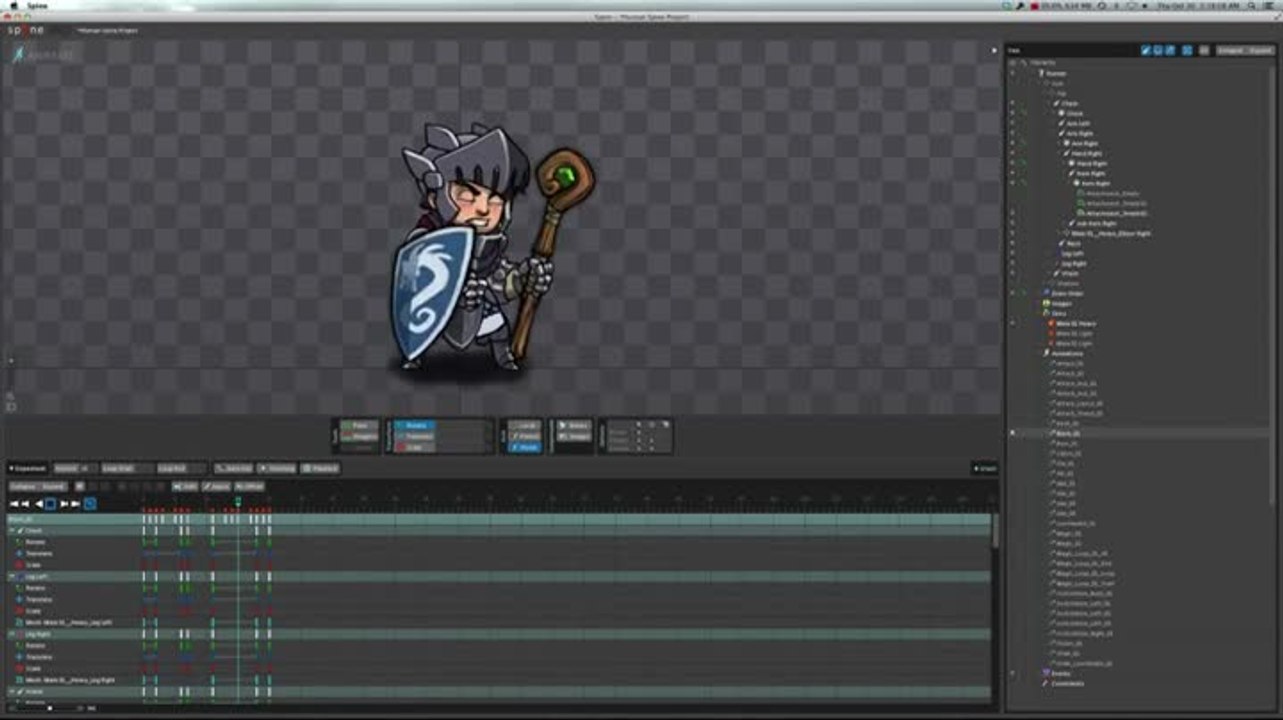
Task: Set axes to Parent
Action: coord(525,436)
